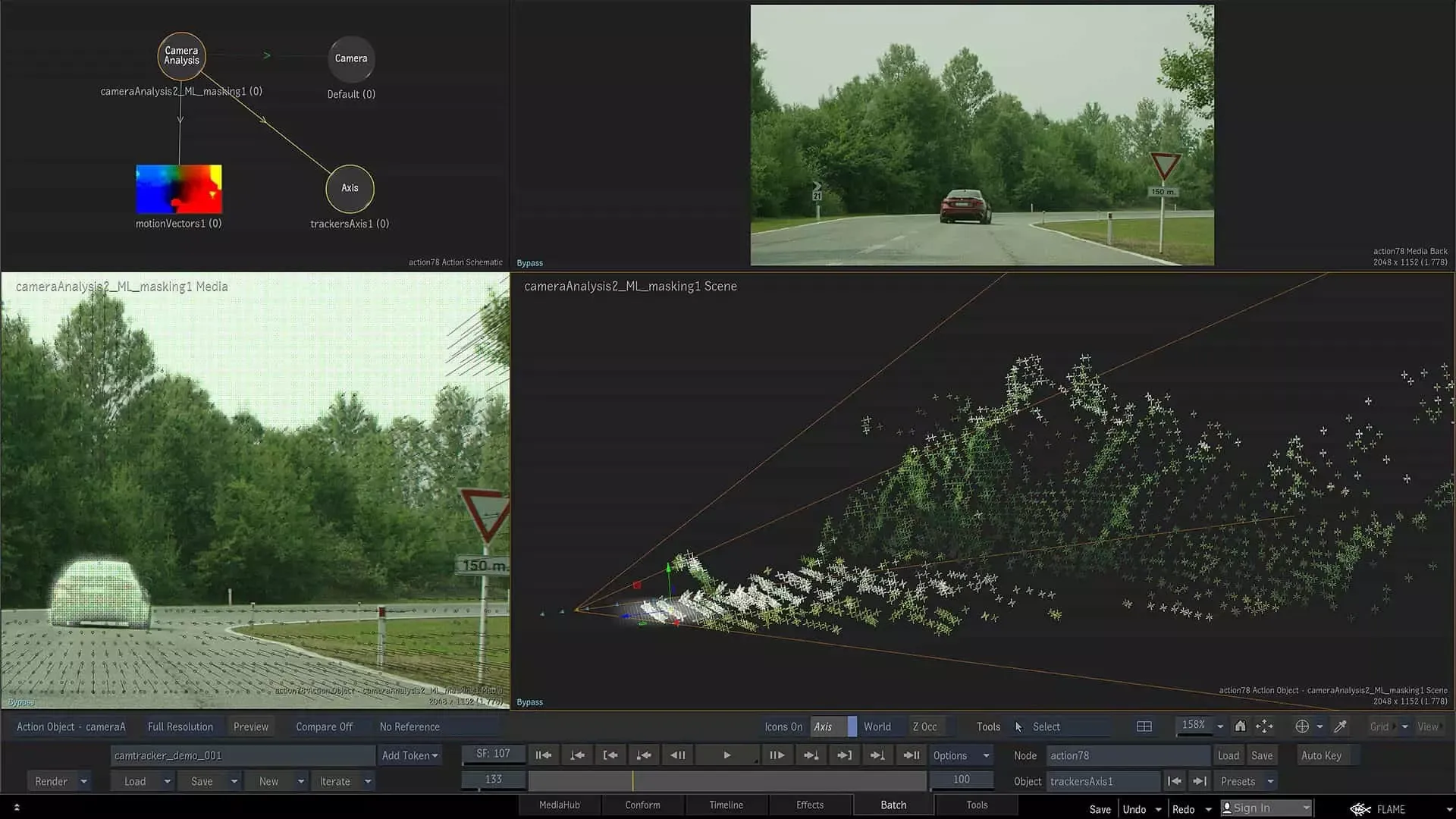Click the pan view arrows icon
This screenshot has width=1456, height=819.
pyautogui.click(x=1264, y=726)
